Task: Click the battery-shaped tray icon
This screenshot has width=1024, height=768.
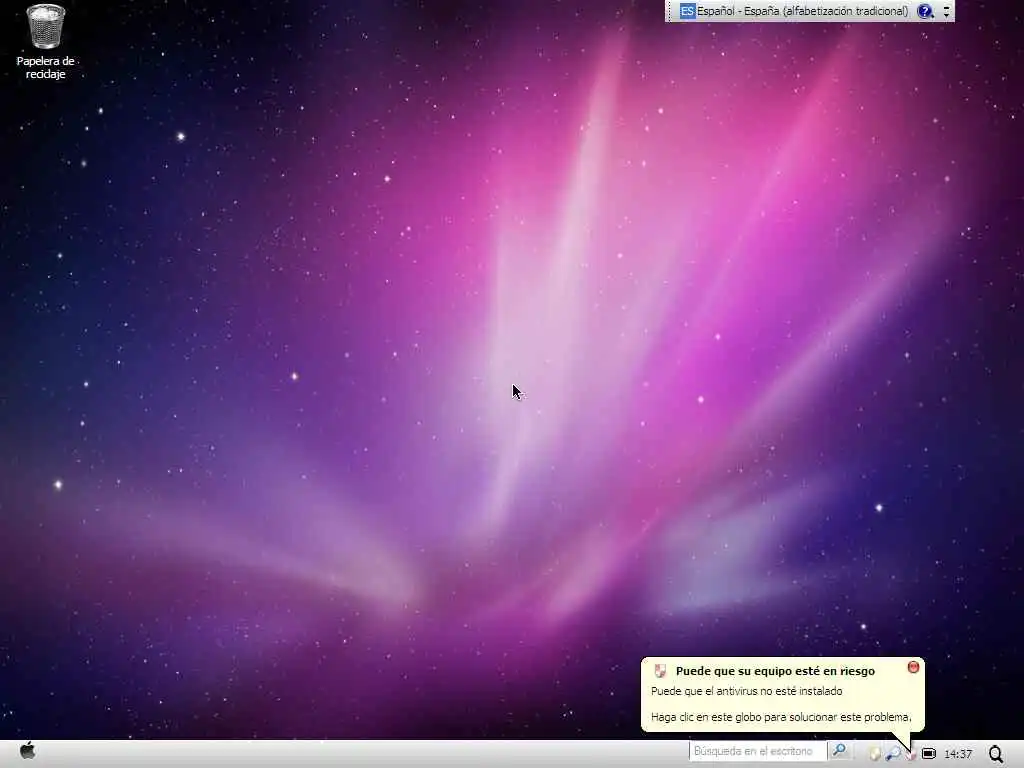Action: tap(928, 754)
